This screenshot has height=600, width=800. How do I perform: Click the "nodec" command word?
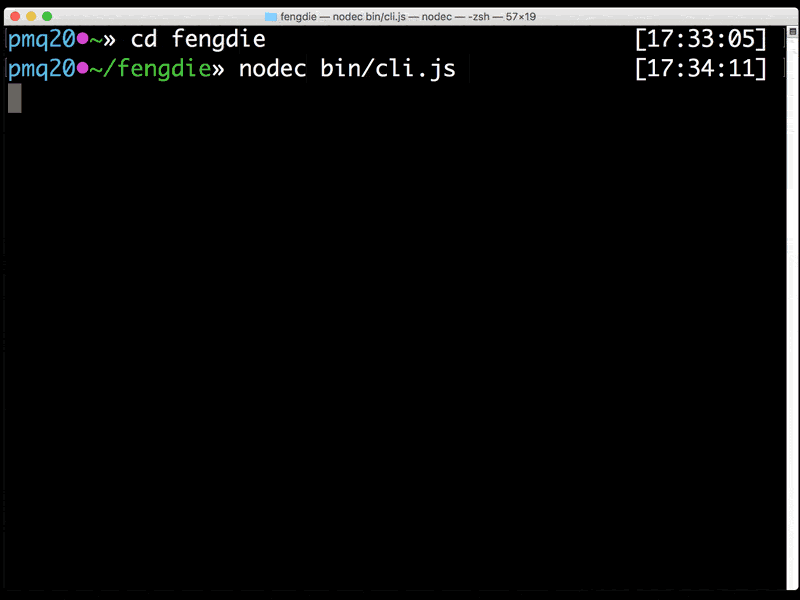[x=272, y=68]
